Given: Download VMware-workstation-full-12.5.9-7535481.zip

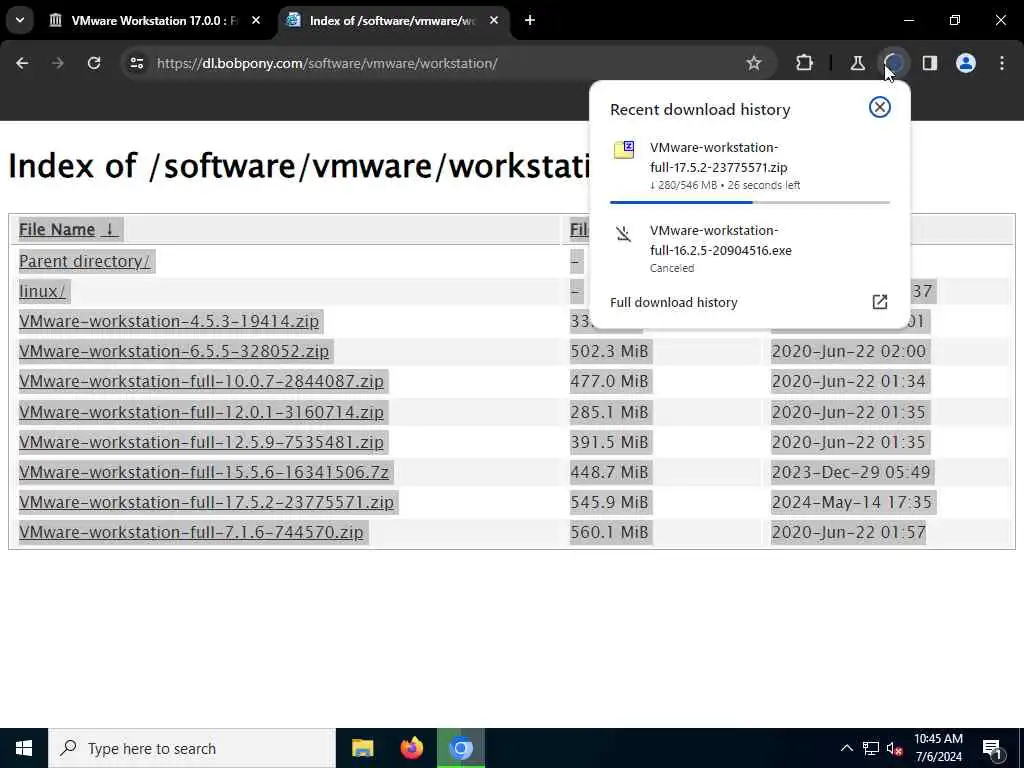Looking at the screenshot, I should click(x=201, y=442).
